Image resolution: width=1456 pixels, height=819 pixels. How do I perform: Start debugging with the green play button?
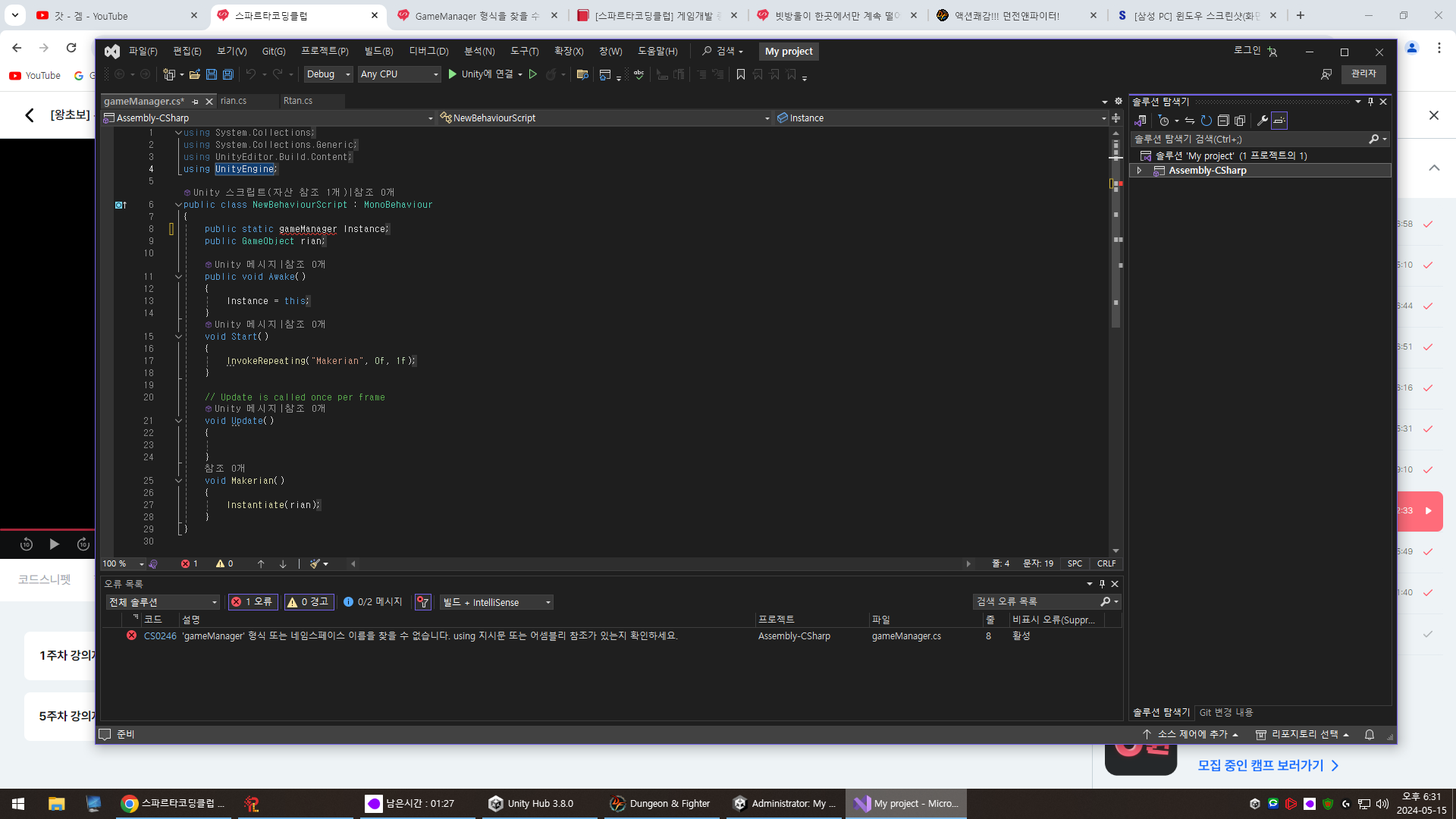click(x=453, y=74)
